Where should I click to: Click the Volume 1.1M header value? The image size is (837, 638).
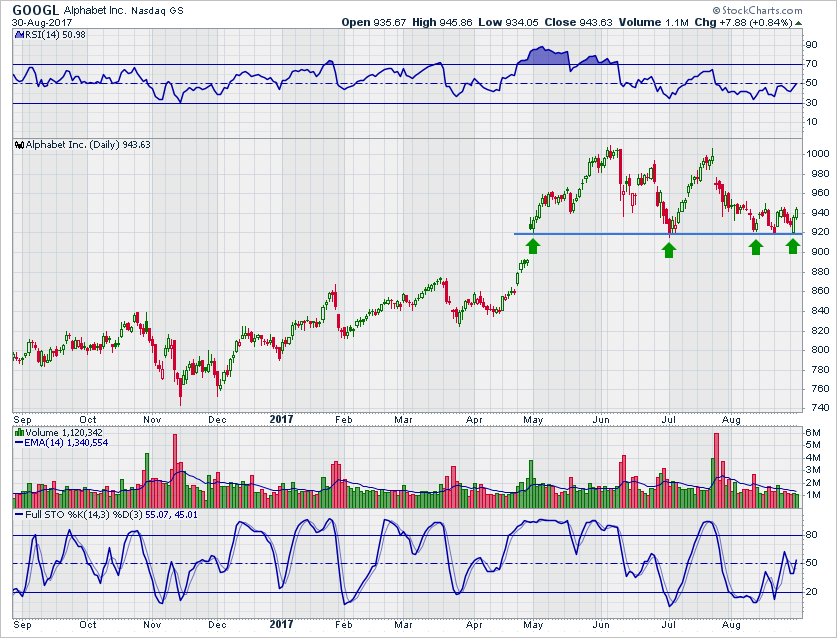click(x=653, y=22)
